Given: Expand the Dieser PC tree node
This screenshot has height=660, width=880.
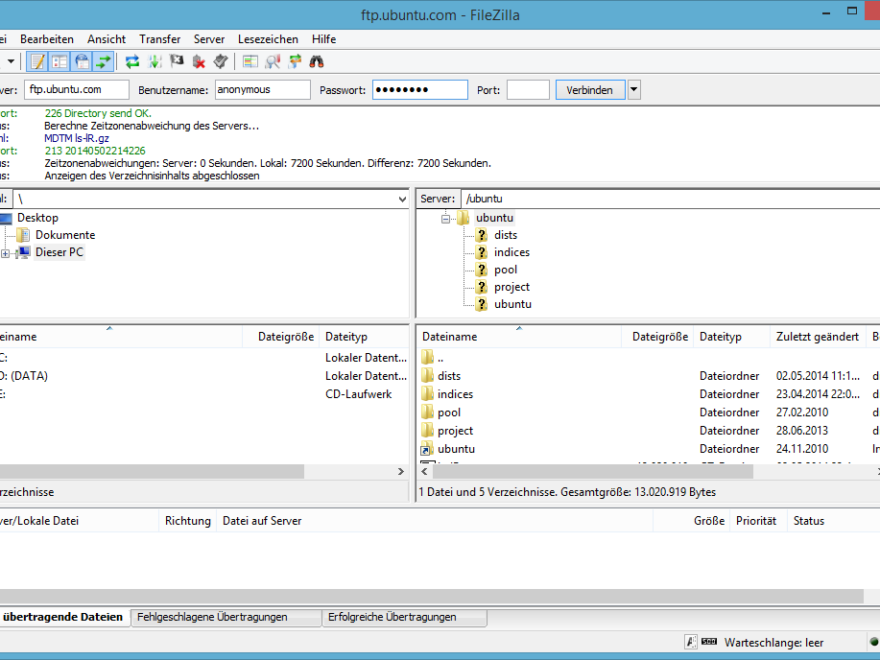Looking at the screenshot, I should (6, 253).
